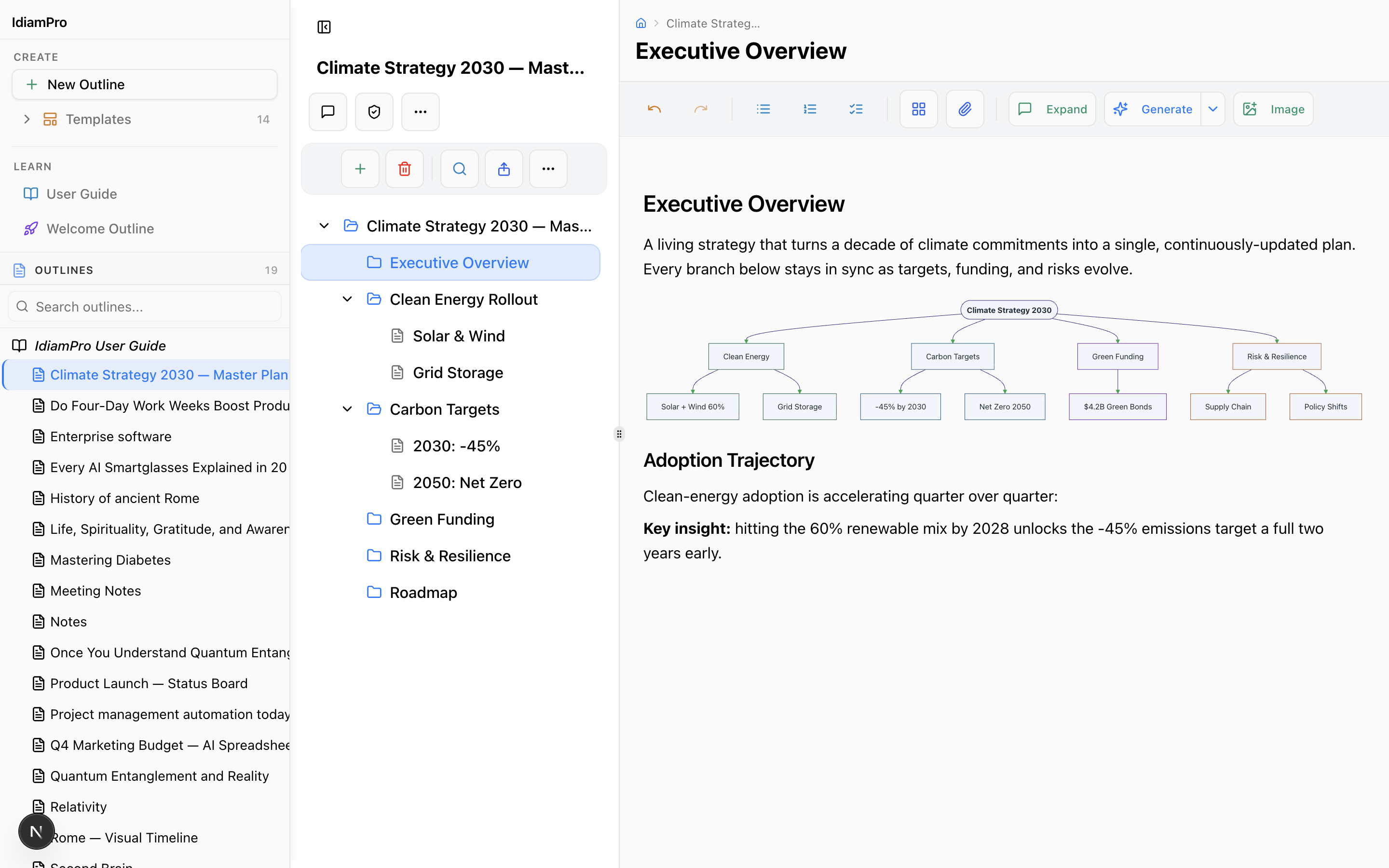The image size is (1389, 868).
Task: Attach a file with the paperclip icon
Action: point(965,109)
